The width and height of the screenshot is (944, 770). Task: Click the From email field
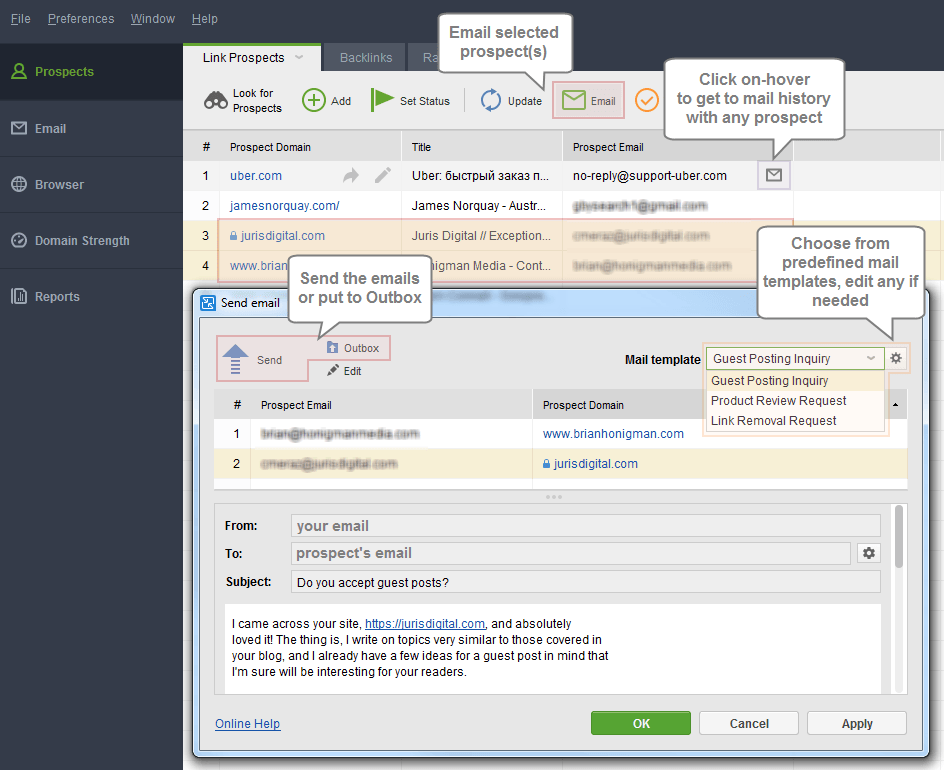[585, 526]
